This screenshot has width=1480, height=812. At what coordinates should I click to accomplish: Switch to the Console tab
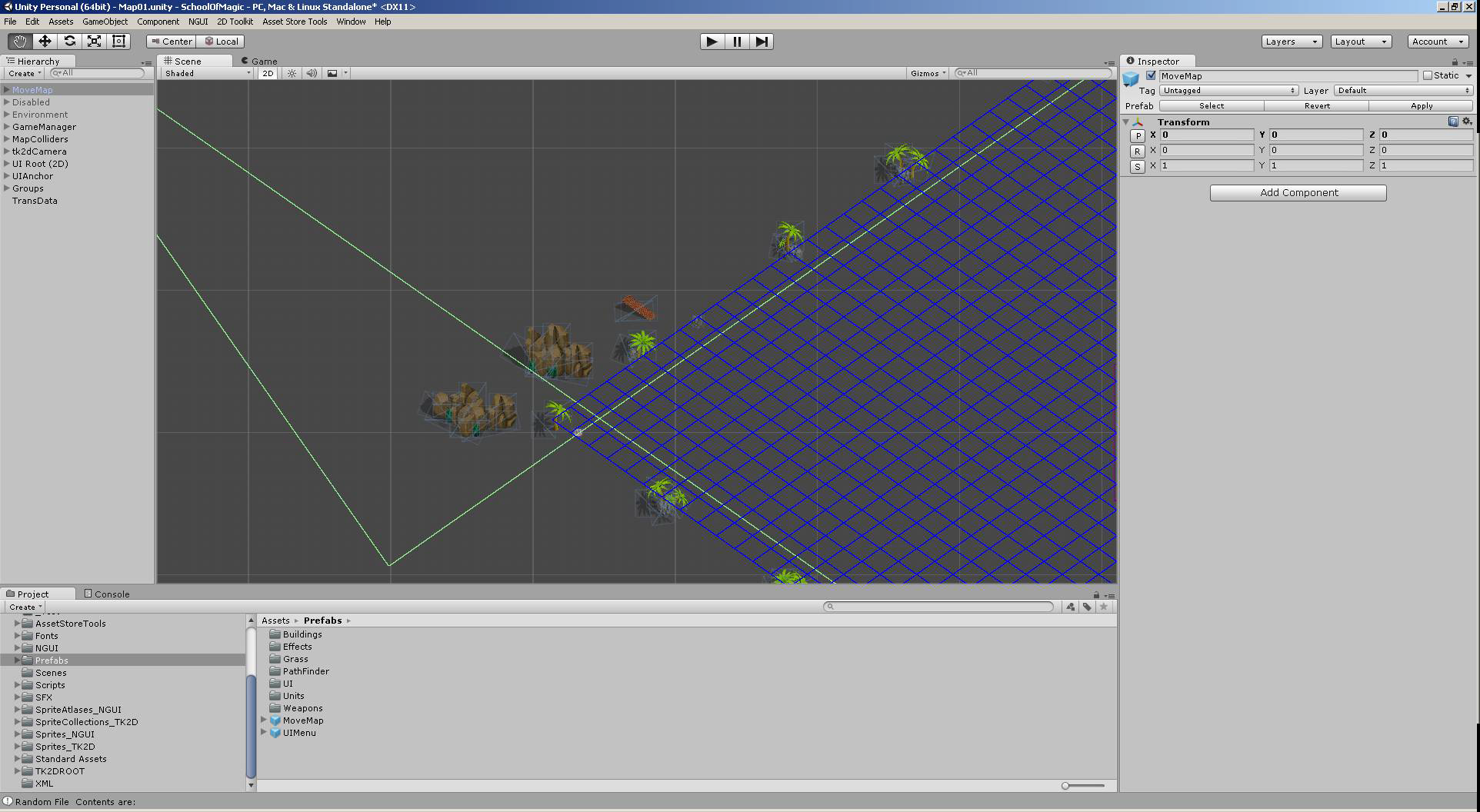pyautogui.click(x=107, y=594)
